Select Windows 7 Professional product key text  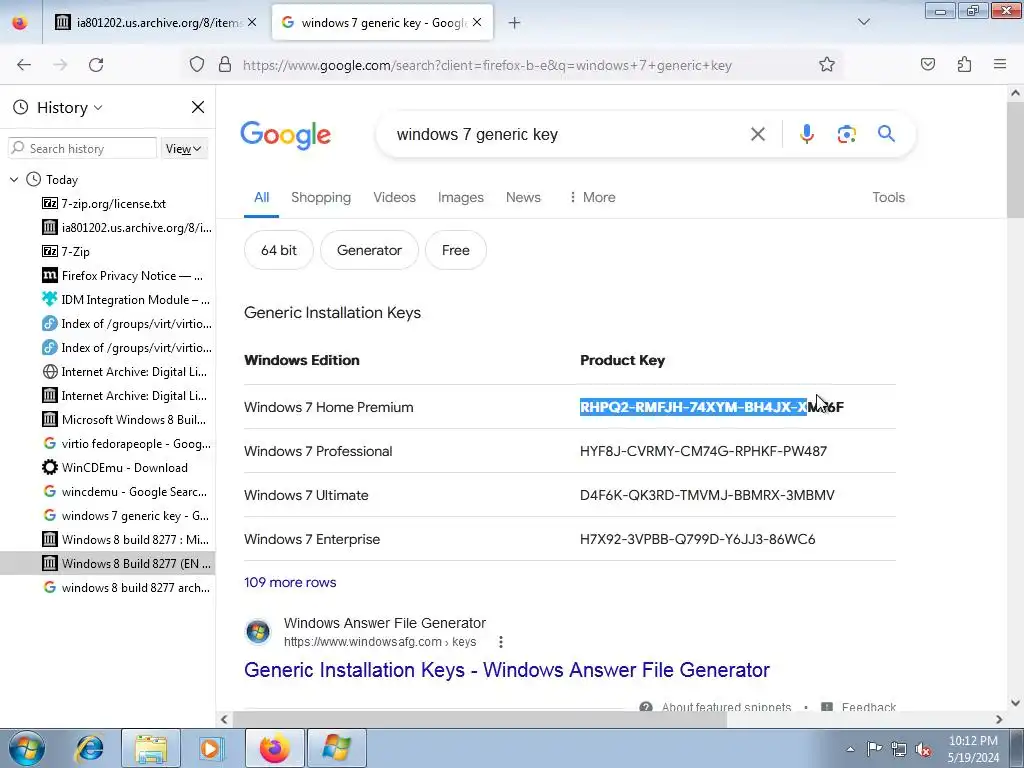click(x=703, y=451)
